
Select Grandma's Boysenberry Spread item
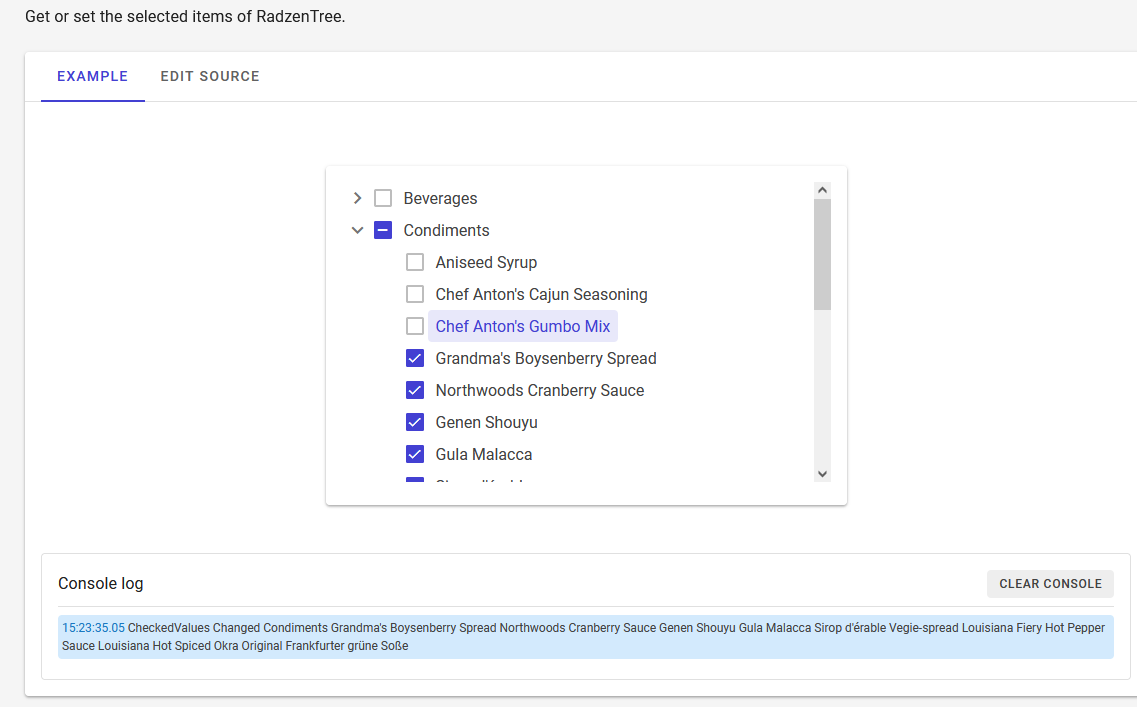[x=545, y=358]
